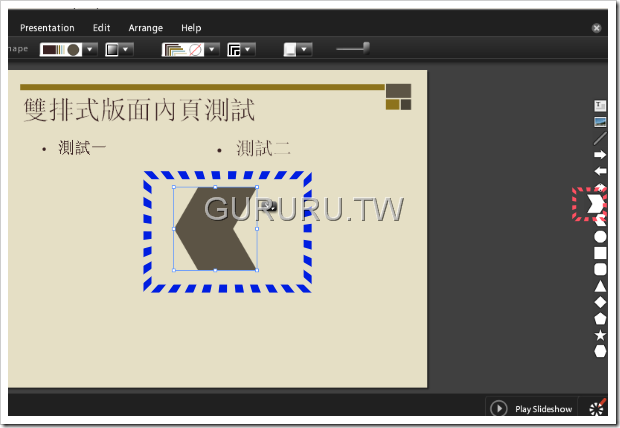The image size is (620, 428).
Task: Click the opacity slider handle
Action: (367, 48)
